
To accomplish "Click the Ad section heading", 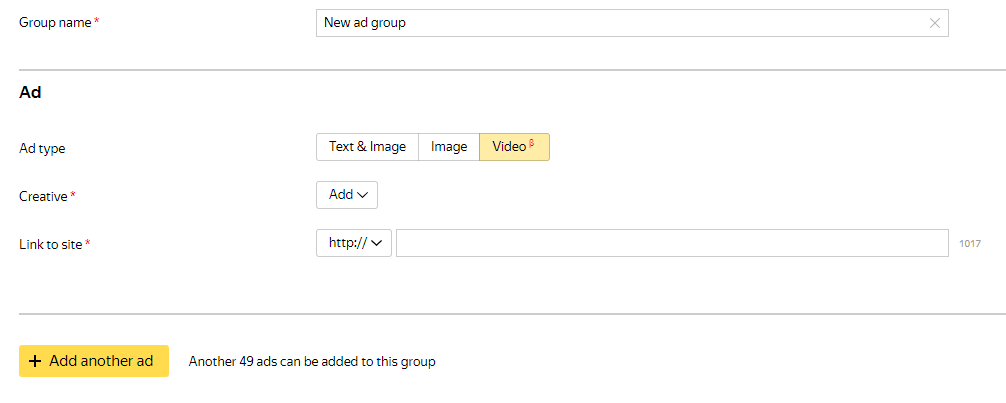I will pos(30,92).
